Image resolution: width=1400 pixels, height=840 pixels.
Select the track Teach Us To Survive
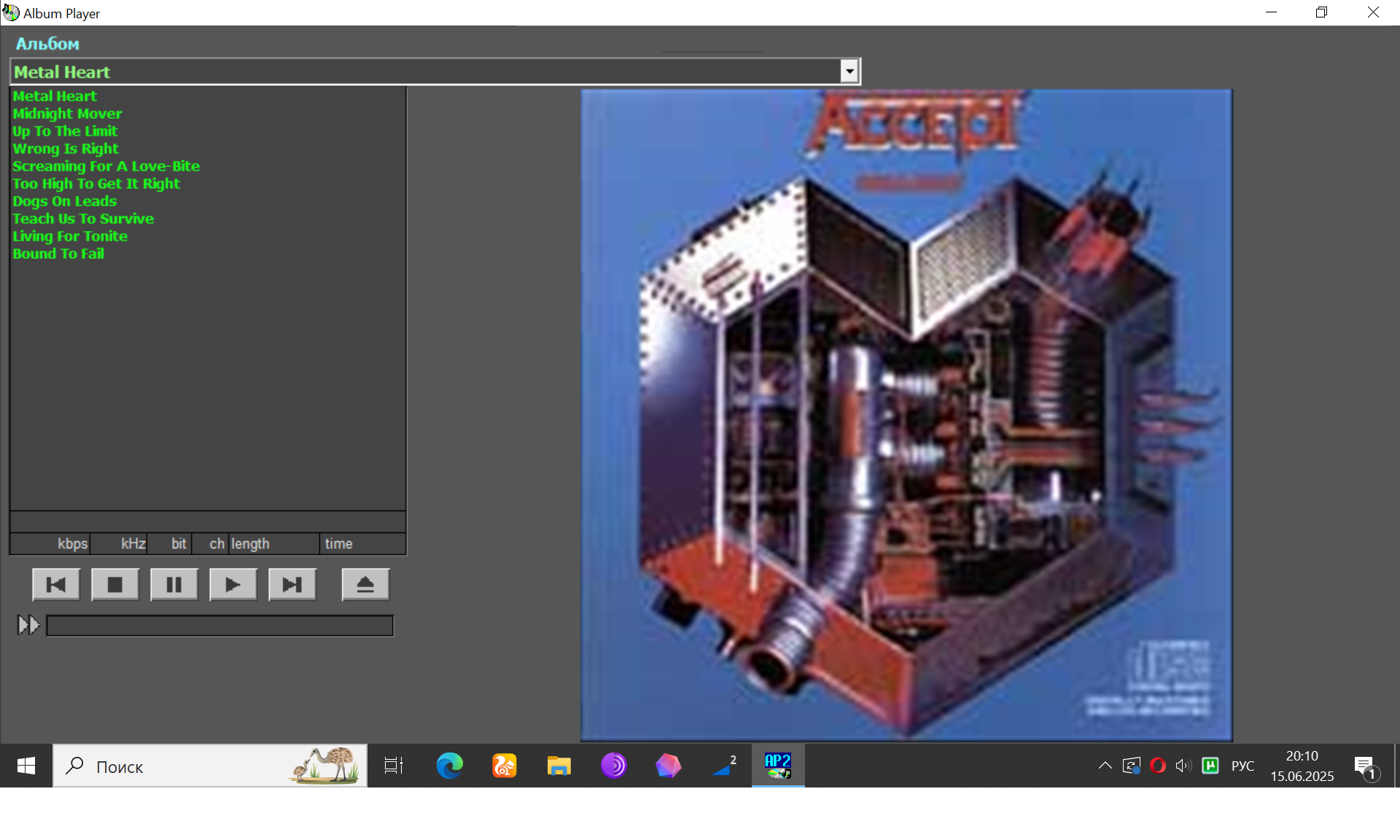pyautogui.click(x=83, y=219)
